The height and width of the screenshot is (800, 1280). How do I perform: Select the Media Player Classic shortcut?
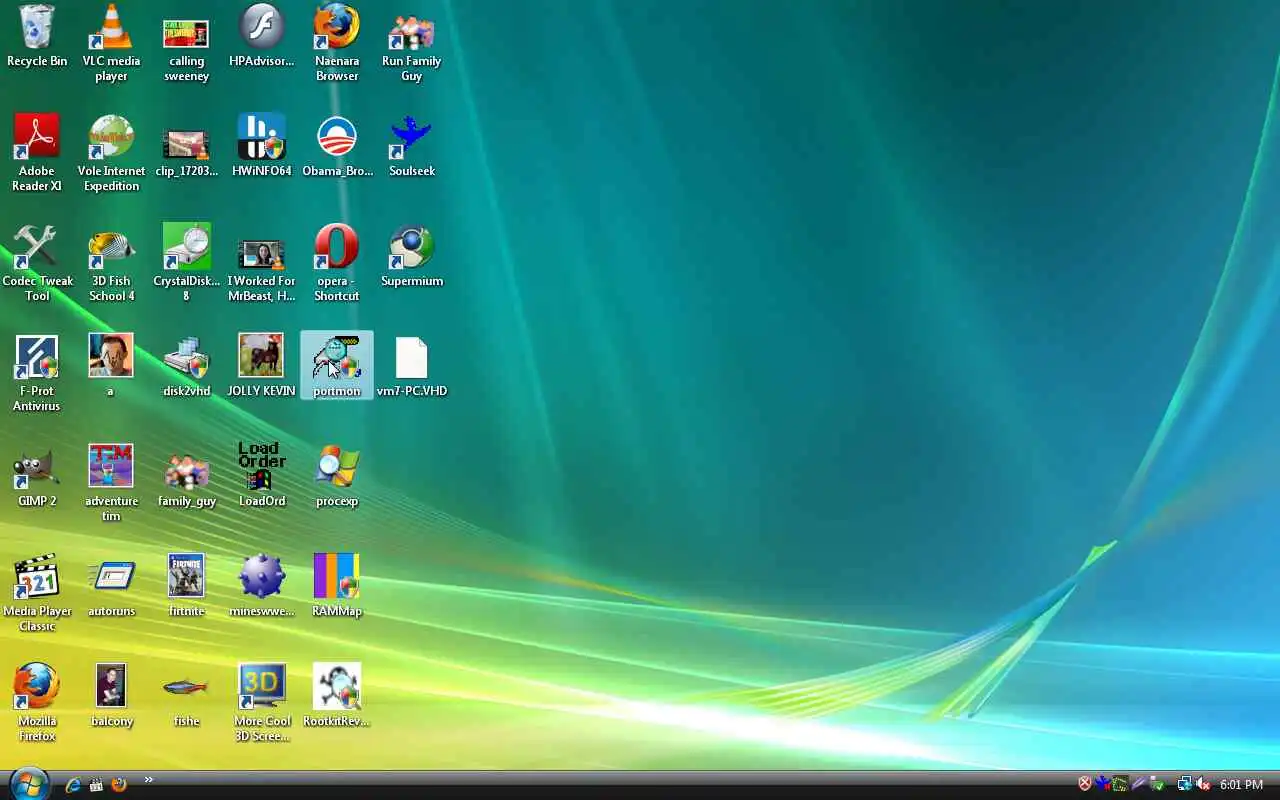[37, 593]
